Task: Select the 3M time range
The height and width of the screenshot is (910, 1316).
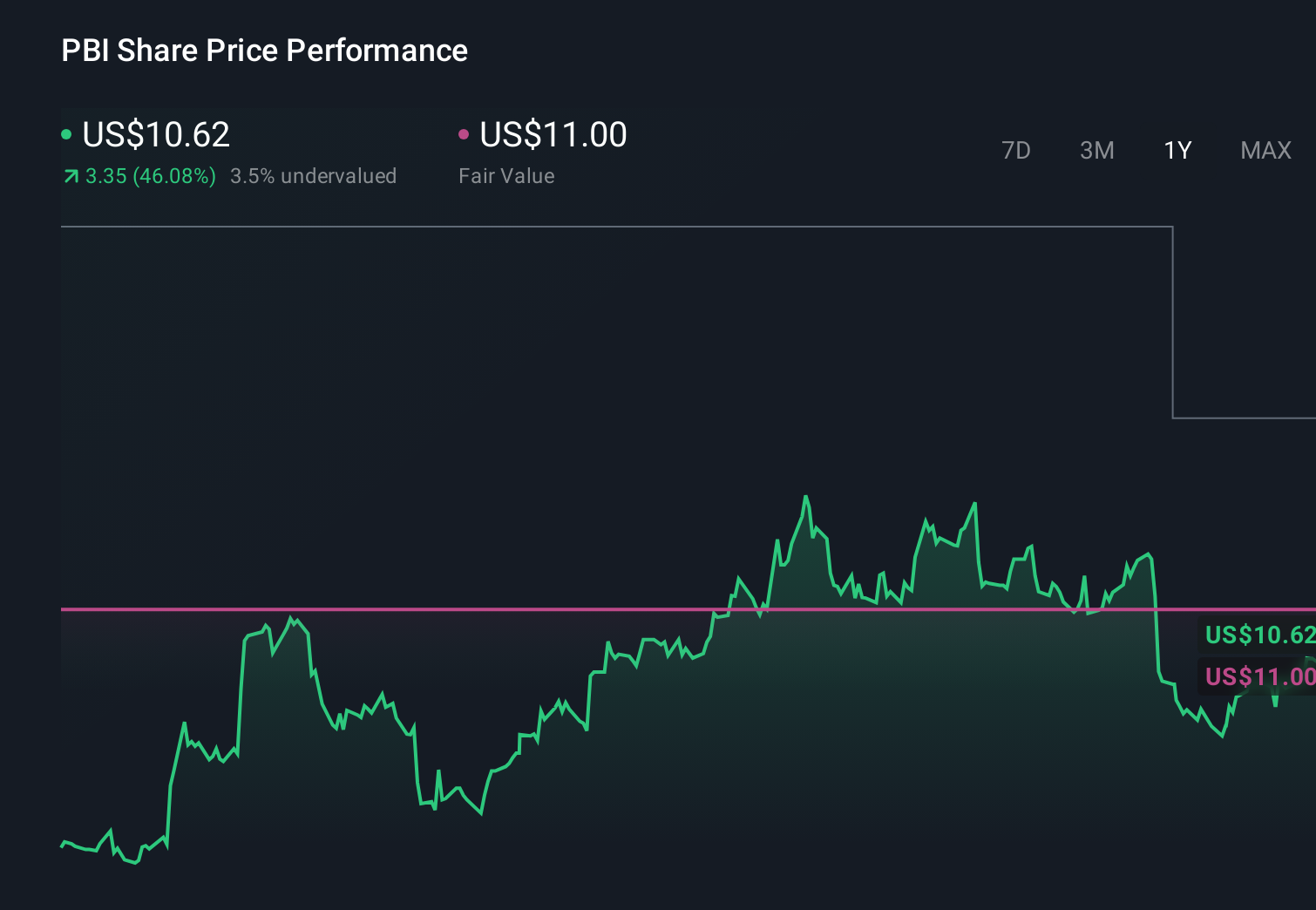Action: [1097, 151]
